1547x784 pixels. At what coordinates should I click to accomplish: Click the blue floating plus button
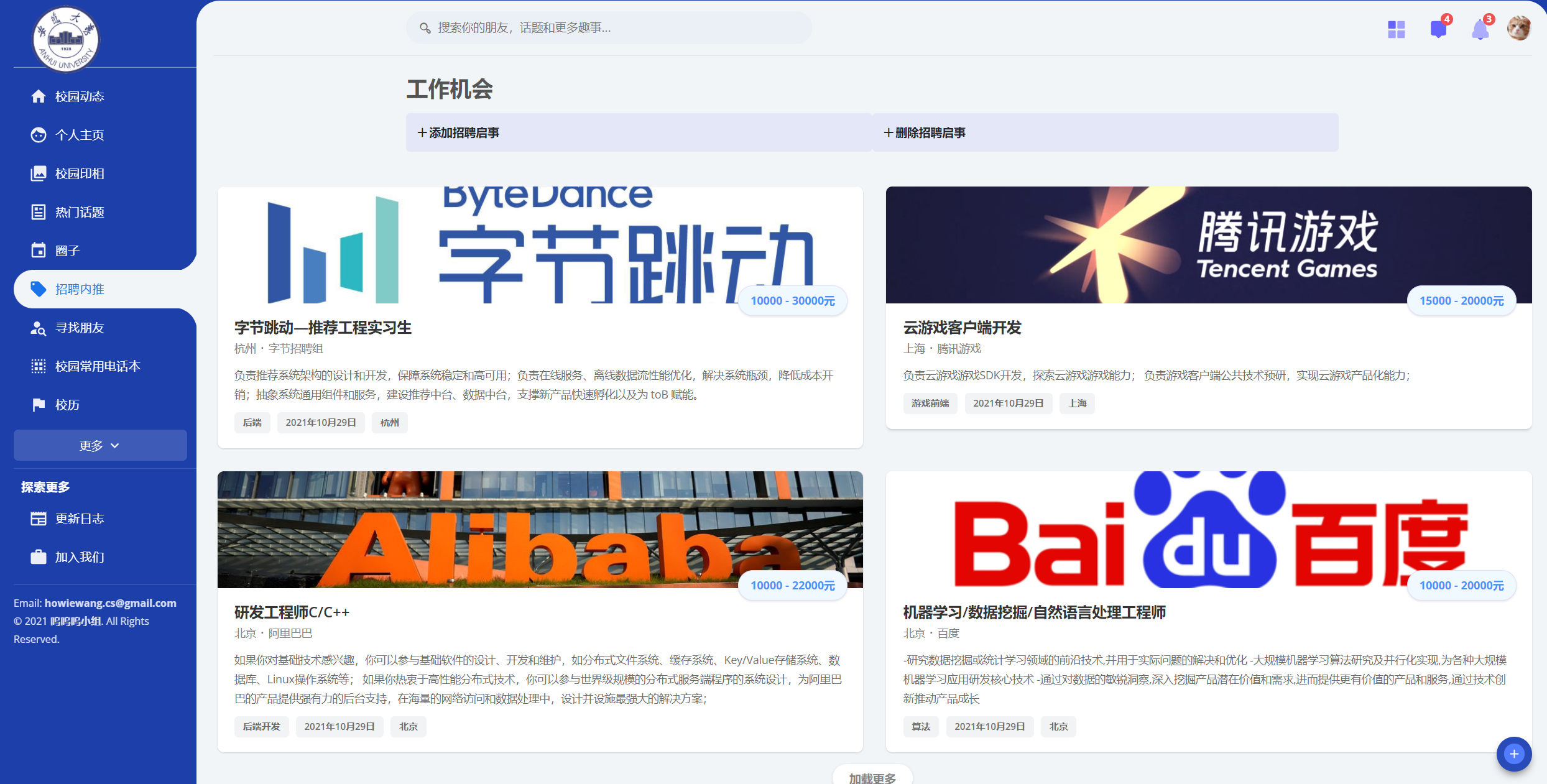point(1513,754)
